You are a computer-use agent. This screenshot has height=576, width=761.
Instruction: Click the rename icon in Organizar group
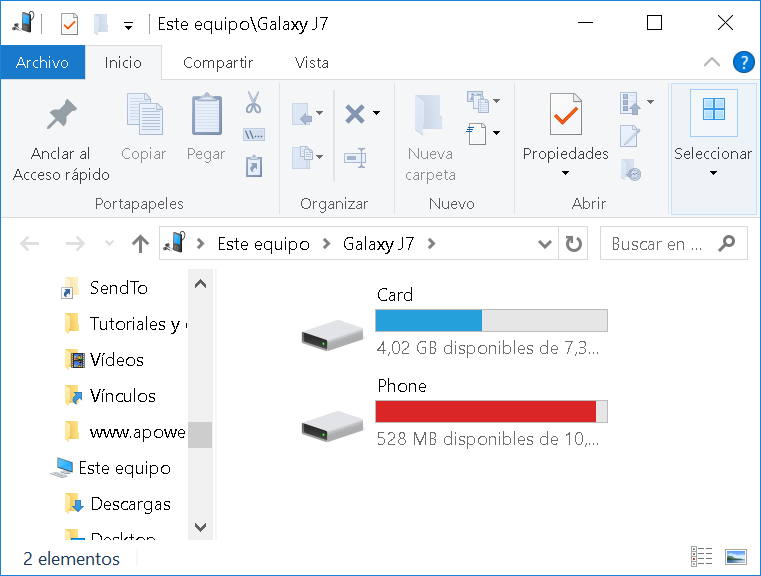tap(355, 158)
